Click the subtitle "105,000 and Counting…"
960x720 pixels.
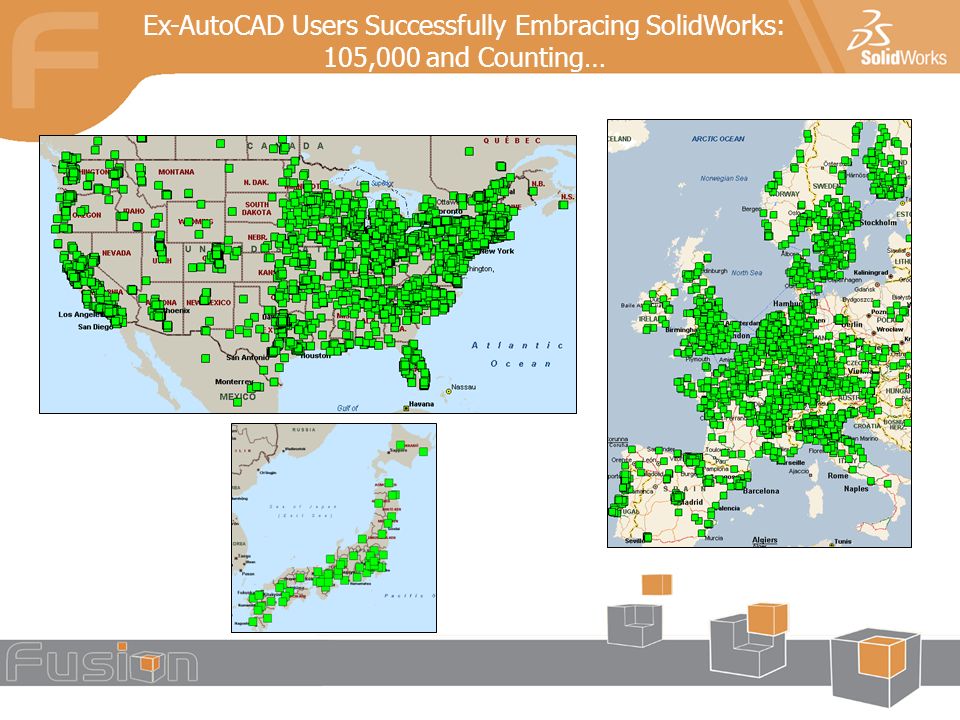(x=464, y=58)
